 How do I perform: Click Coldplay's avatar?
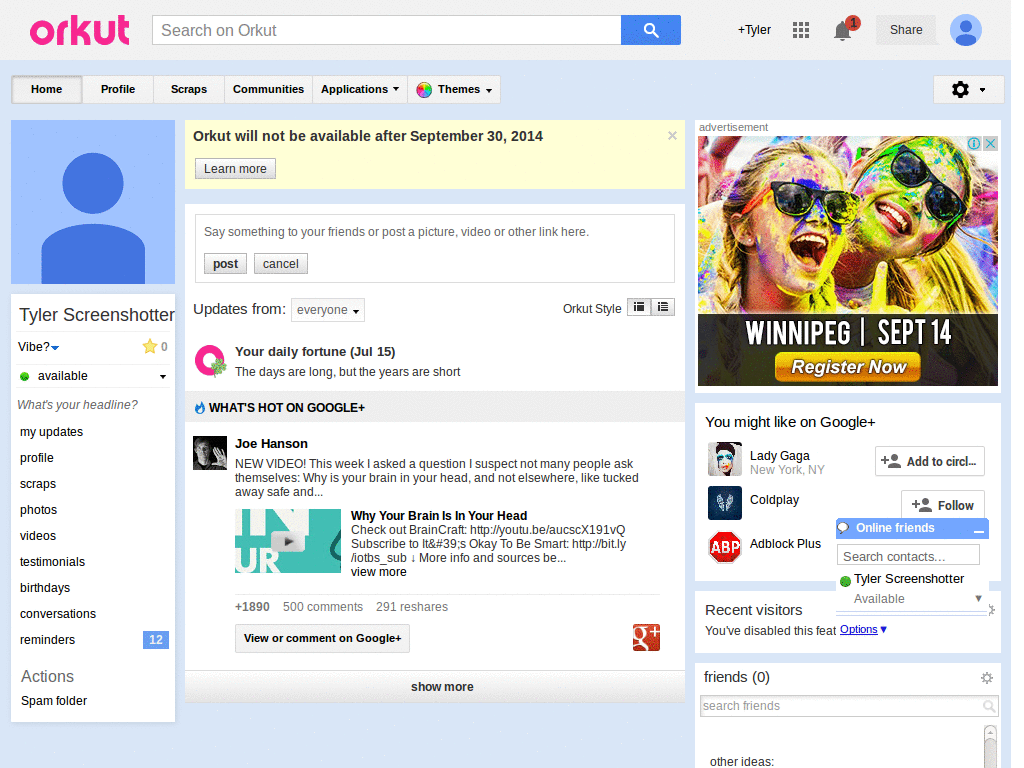point(725,503)
